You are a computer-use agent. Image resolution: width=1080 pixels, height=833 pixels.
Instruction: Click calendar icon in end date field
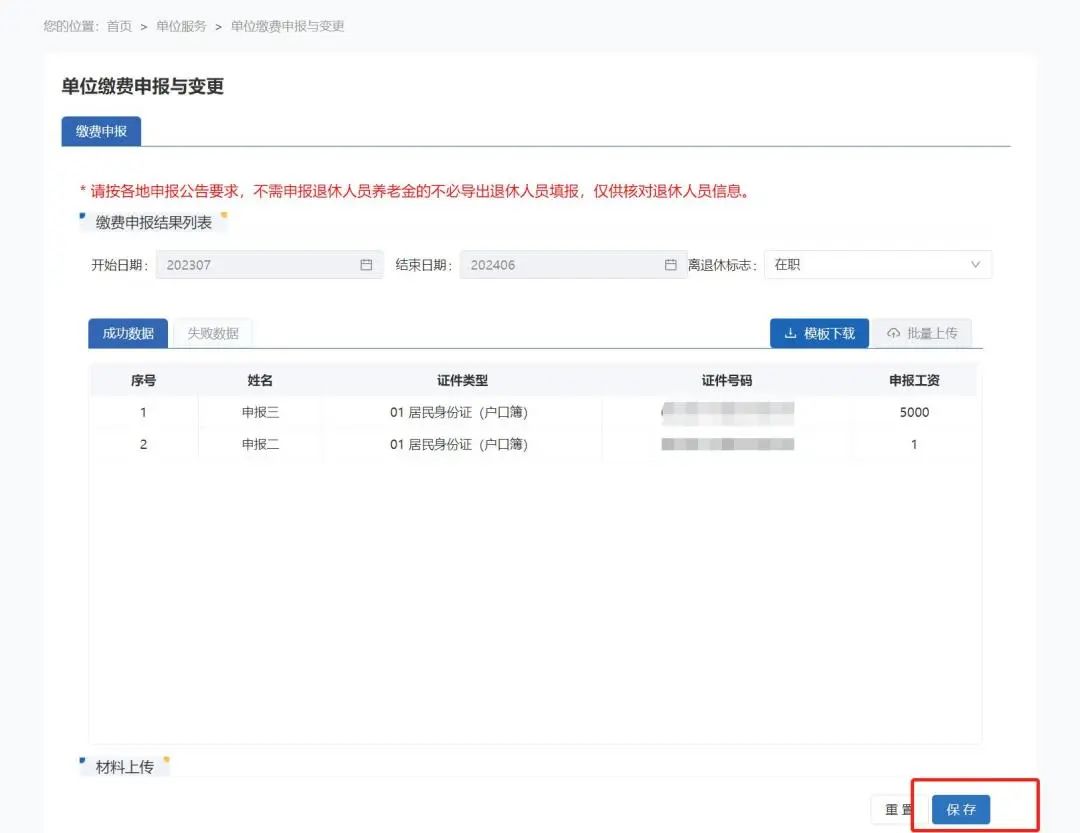click(671, 265)
